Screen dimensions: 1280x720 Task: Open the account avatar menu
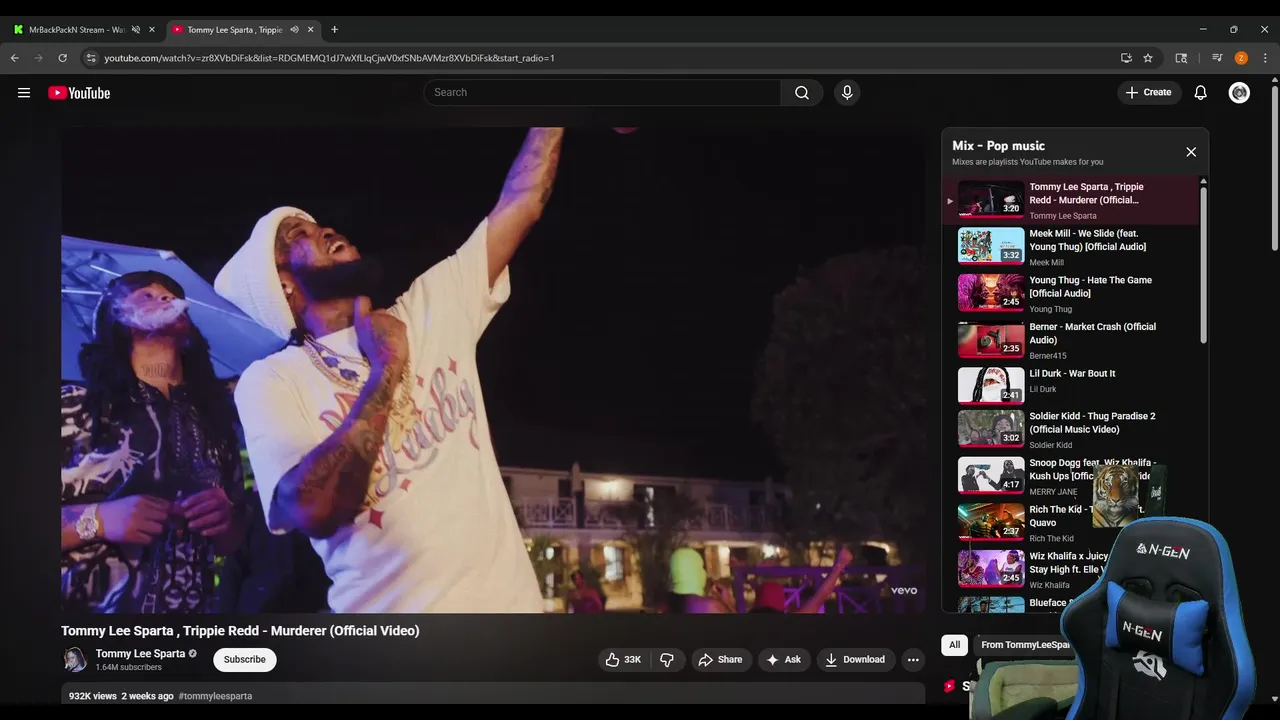pos(1239,93)
